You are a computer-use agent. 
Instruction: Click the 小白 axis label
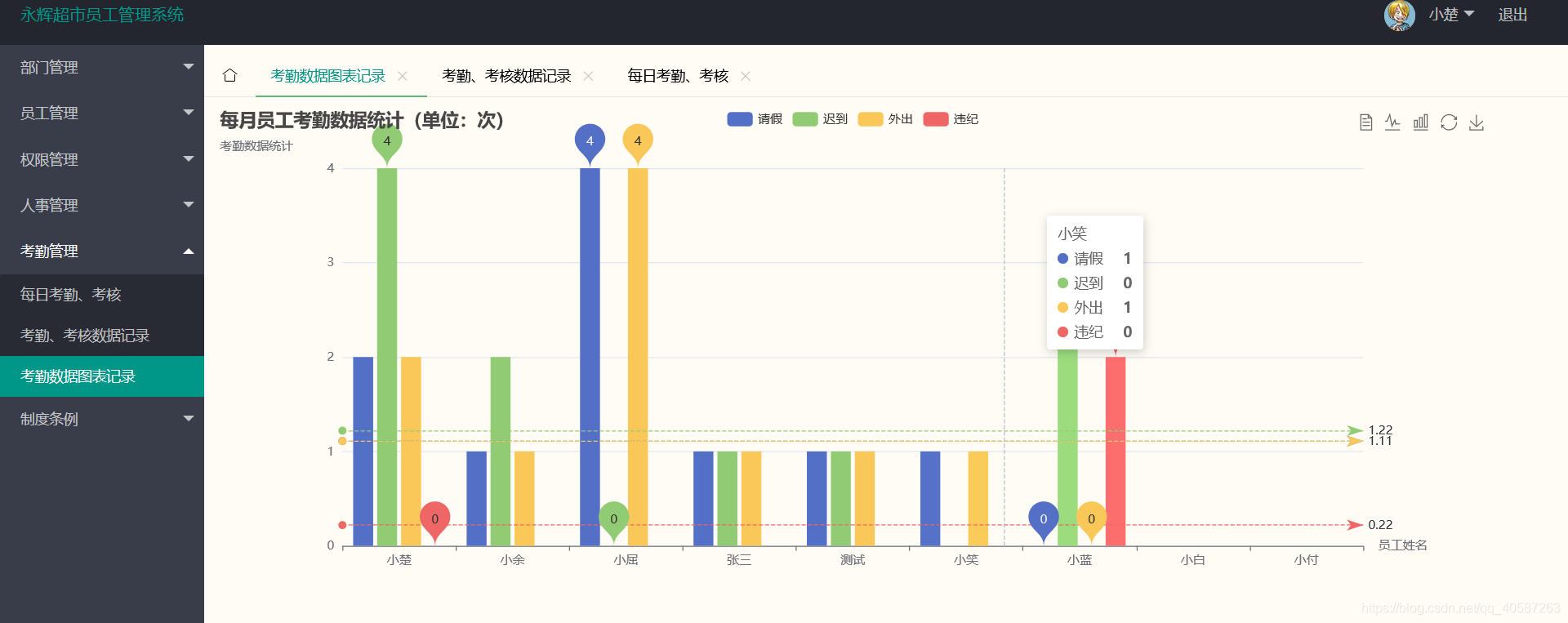1193,559
